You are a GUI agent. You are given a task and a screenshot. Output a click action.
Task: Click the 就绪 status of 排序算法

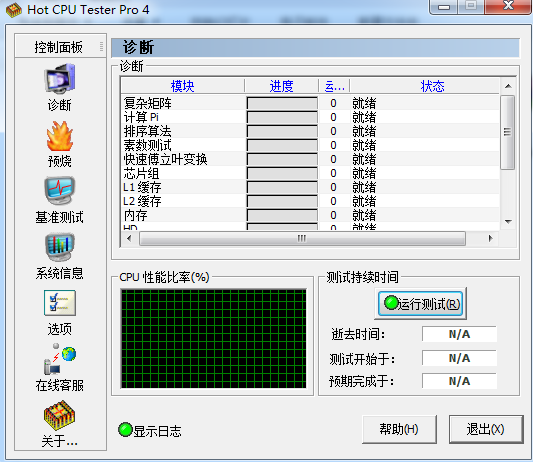(364, 131)
